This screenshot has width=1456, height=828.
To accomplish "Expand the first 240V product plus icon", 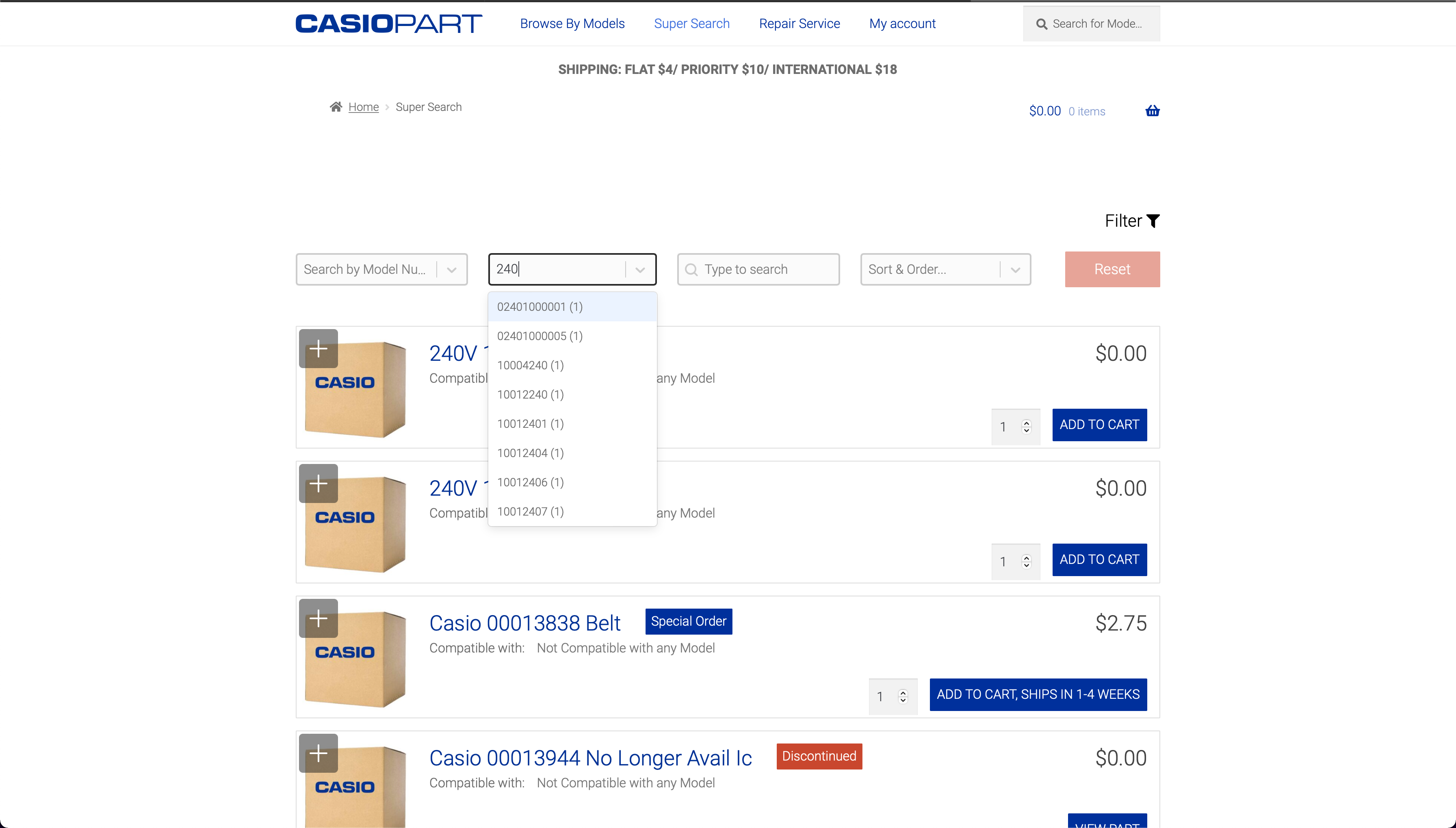I will click(x=318, y=349).
